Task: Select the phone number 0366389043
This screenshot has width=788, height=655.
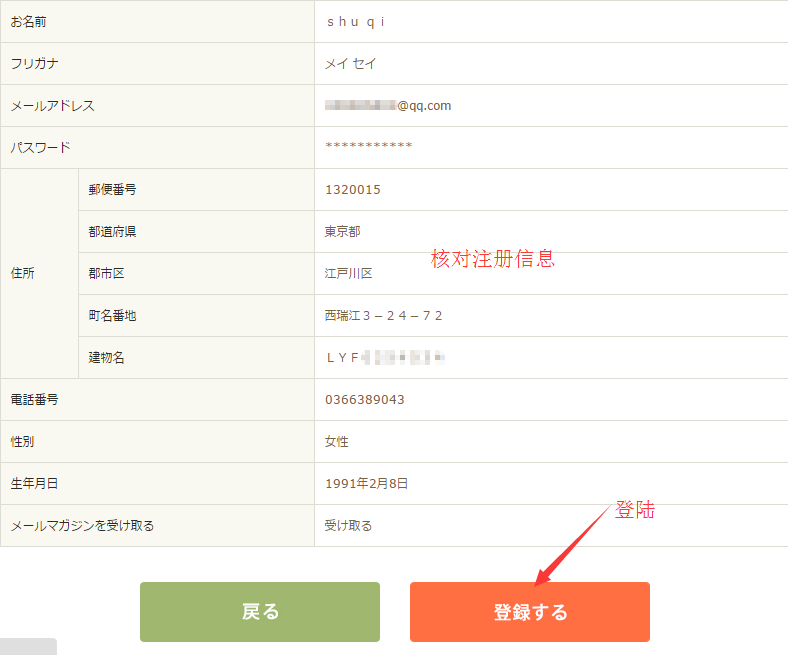Action: 365,400
